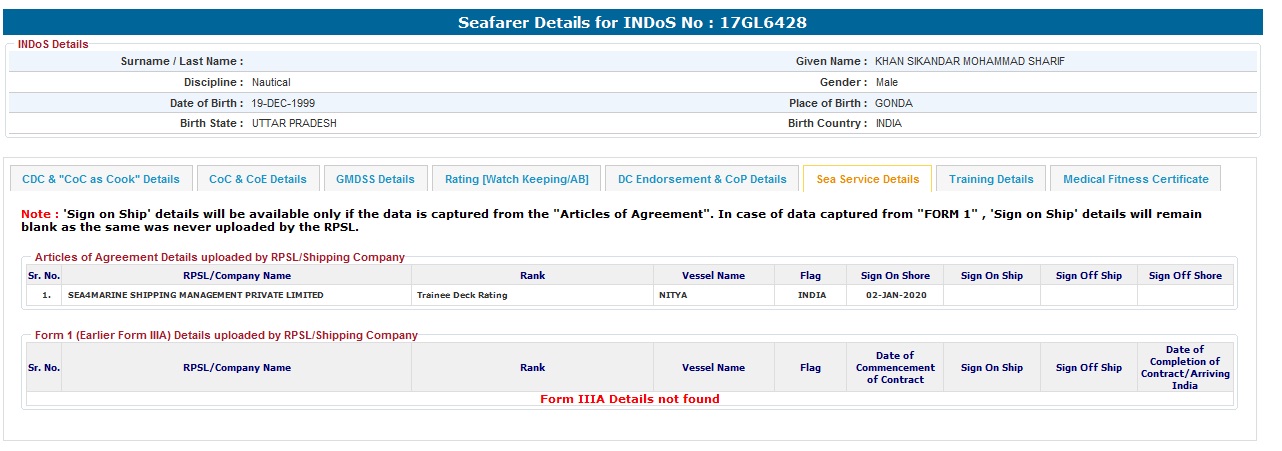Click Date of Commencement of Contract header
Image resolution: width=1282 pixels, height=451 pixels.
[x=894, y=367]
